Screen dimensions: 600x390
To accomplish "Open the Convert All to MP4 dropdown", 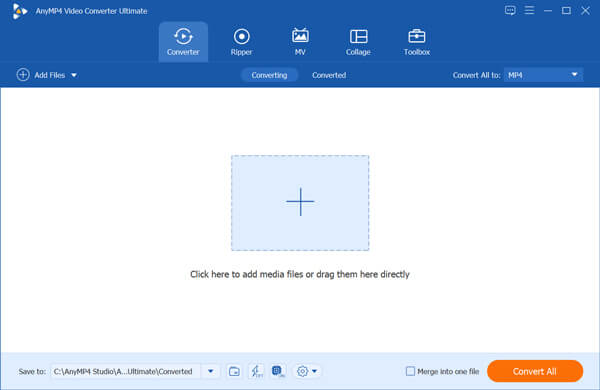I will 543,75.
